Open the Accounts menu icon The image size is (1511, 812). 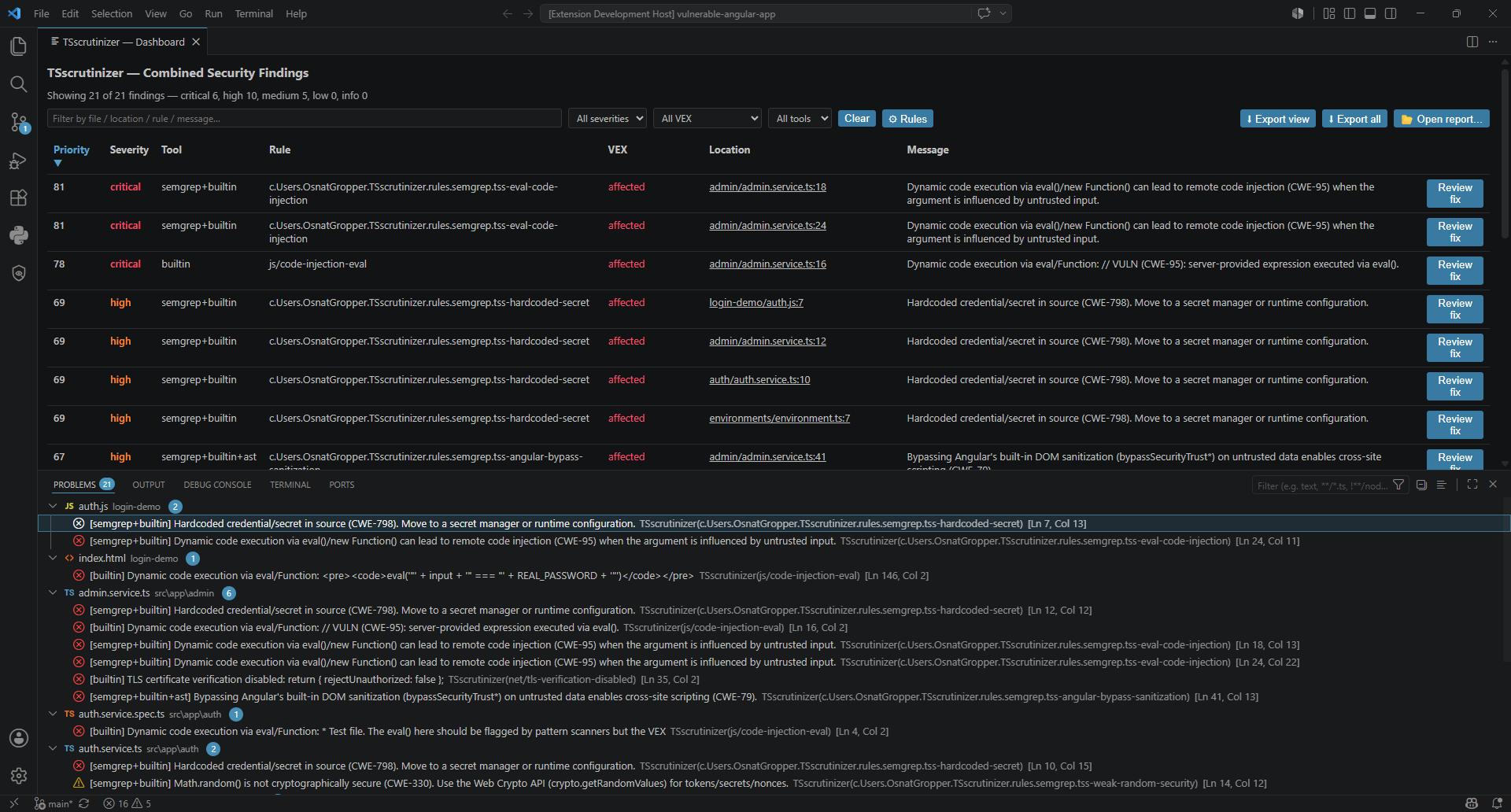[x=19, y=738]
